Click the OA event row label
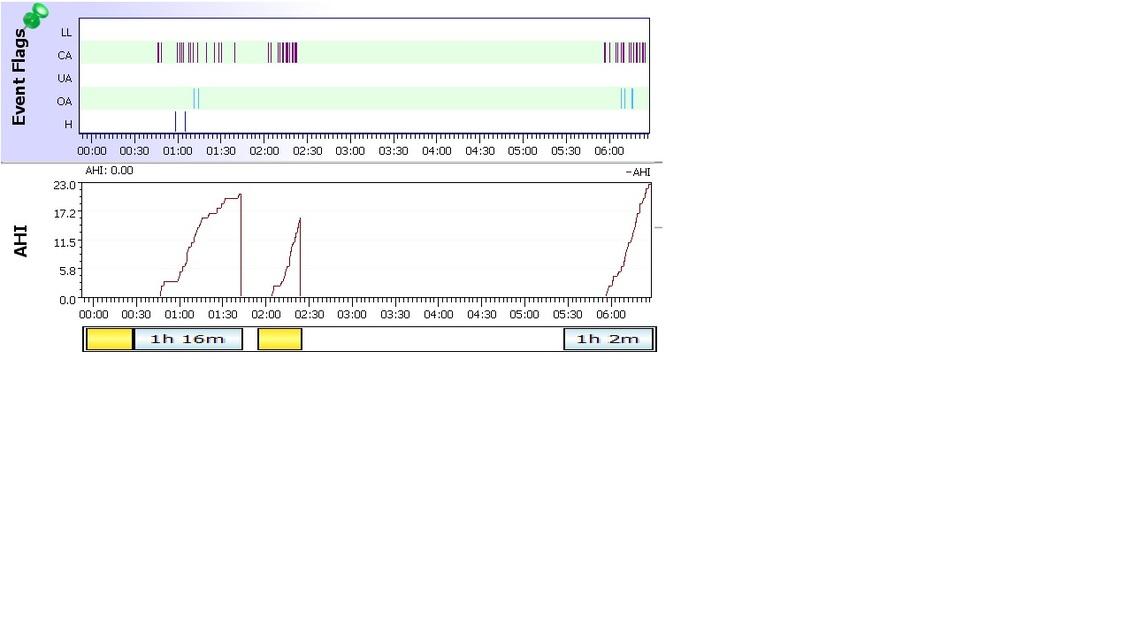The height and width of the screenshot is (619, 1140). pyautogui.click(x=65, y=101)
